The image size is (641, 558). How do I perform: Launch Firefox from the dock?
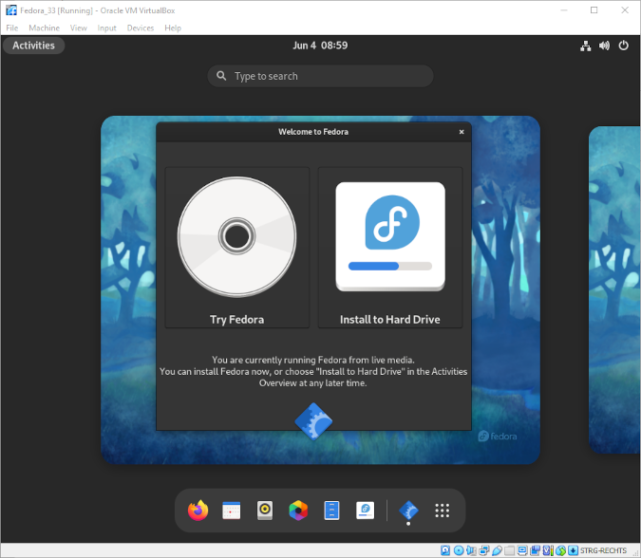click(198, 510)
